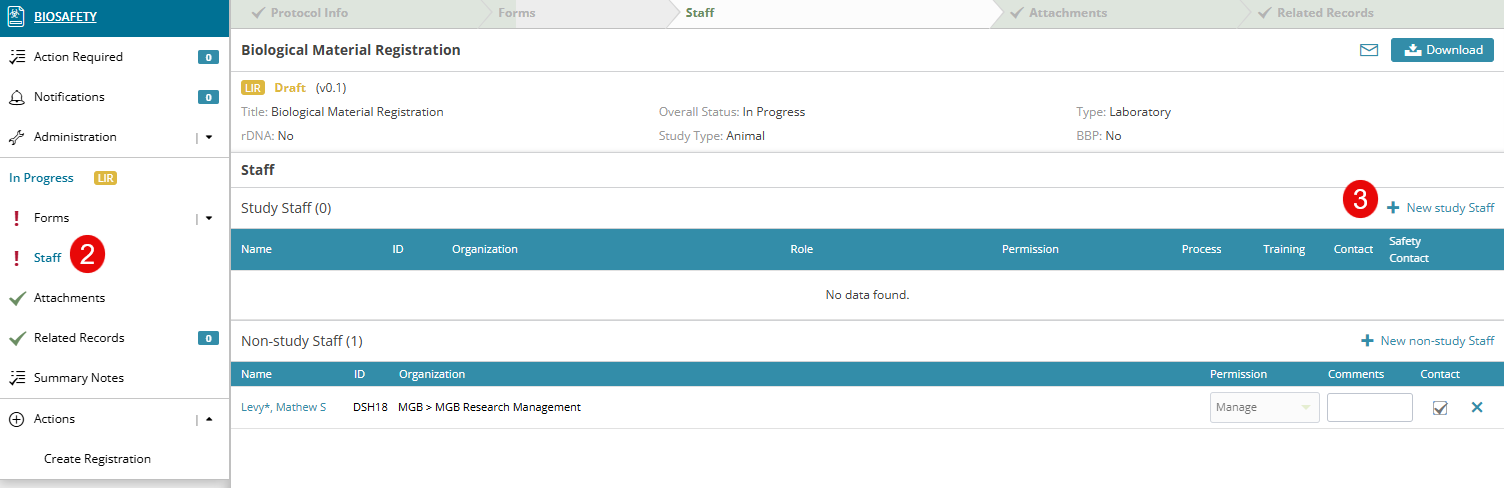Click the plus icon beside New non-study Staff

point(1367,341)
